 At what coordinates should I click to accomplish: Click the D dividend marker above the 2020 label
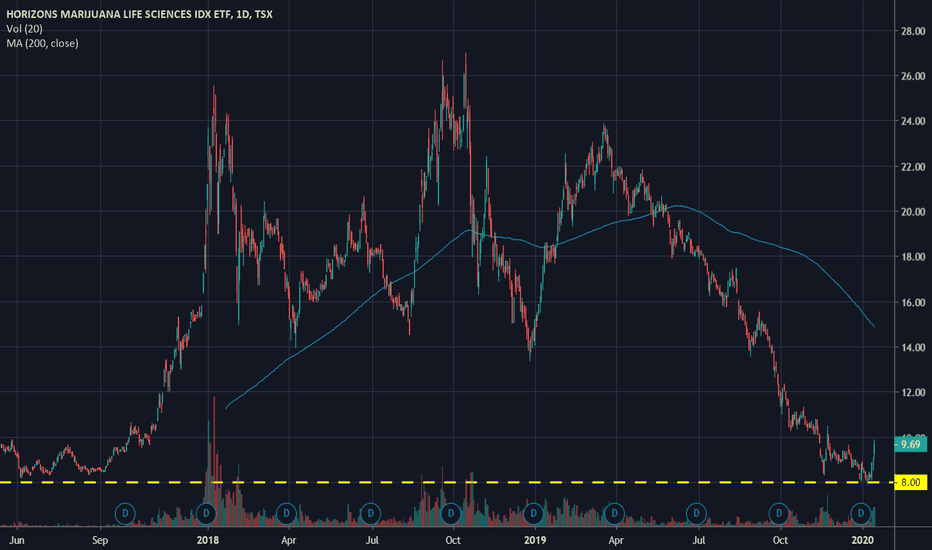click(861, 513)
